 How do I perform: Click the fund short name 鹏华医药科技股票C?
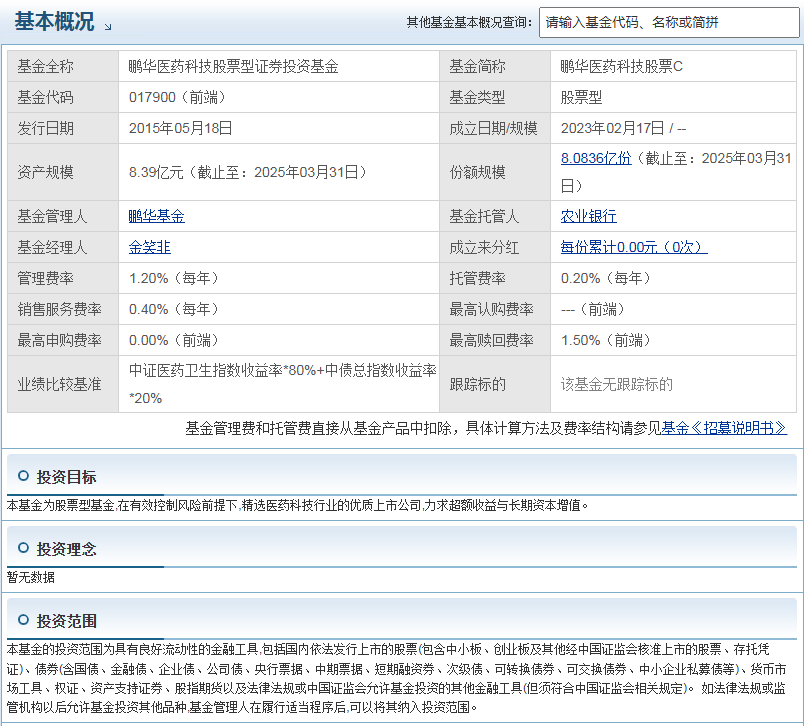(x=621, y=66)
